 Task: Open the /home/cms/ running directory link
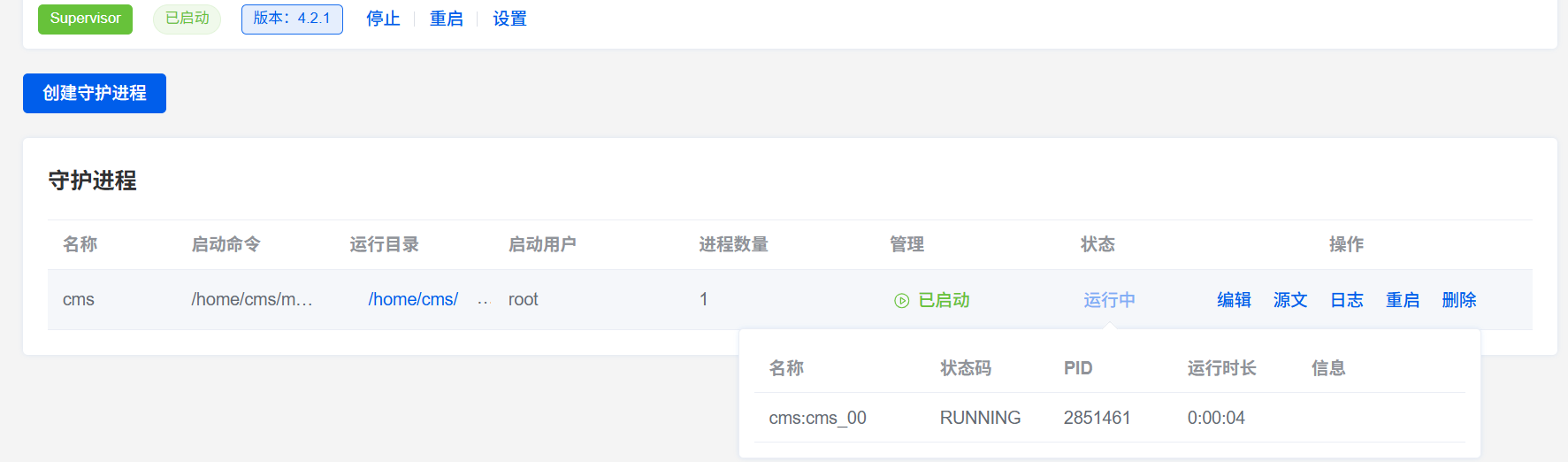pos(413,300)
